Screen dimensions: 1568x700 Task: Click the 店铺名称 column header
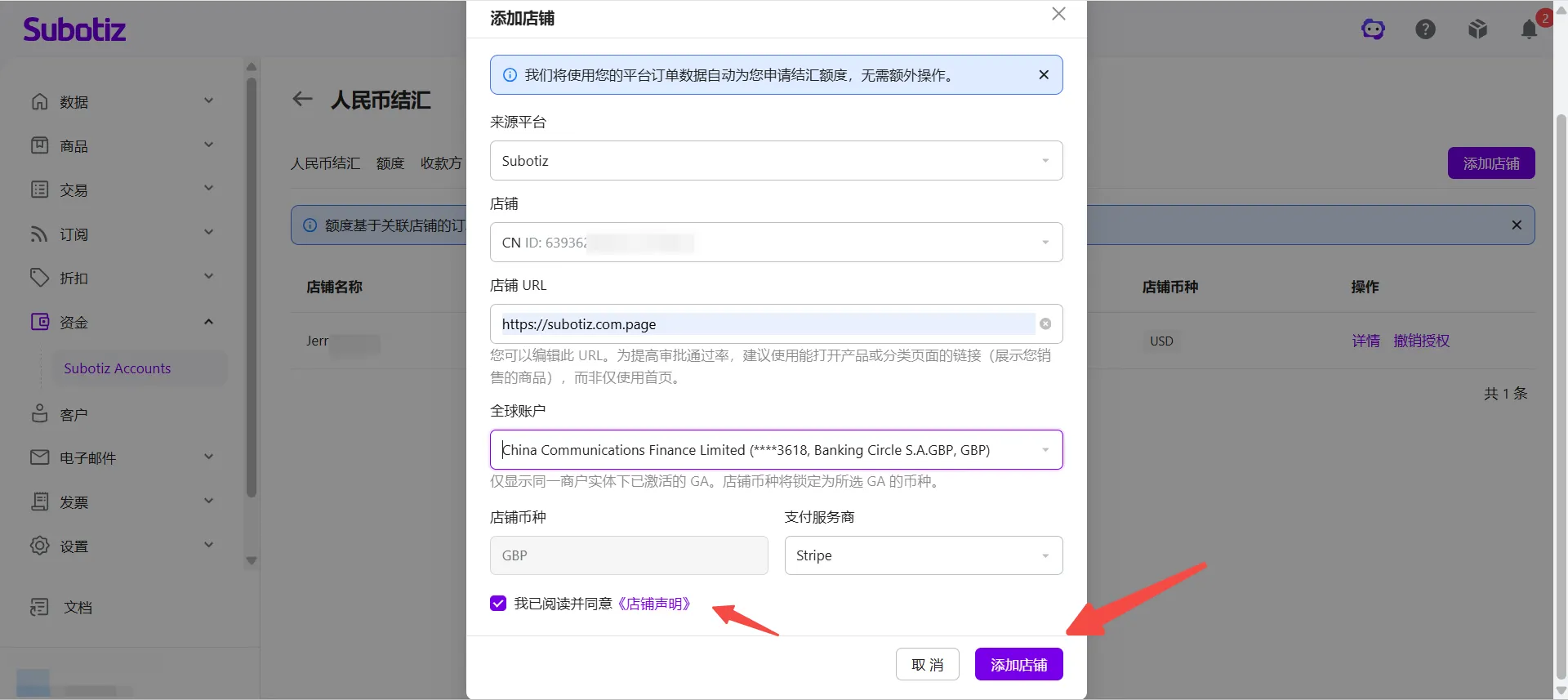pyautogui.click(x=334, y=287)
